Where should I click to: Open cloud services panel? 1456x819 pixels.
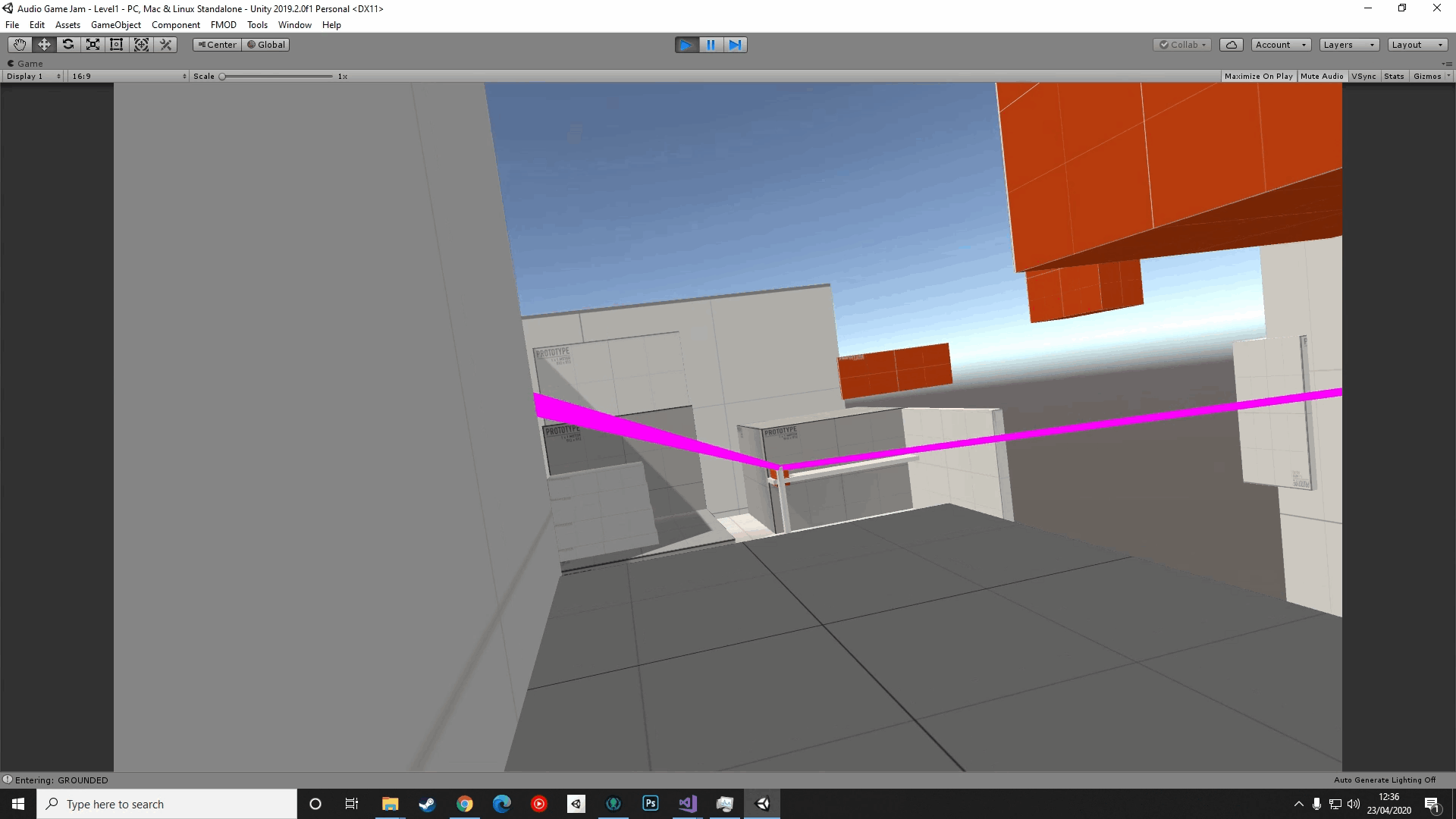(x=1231, y=45)
